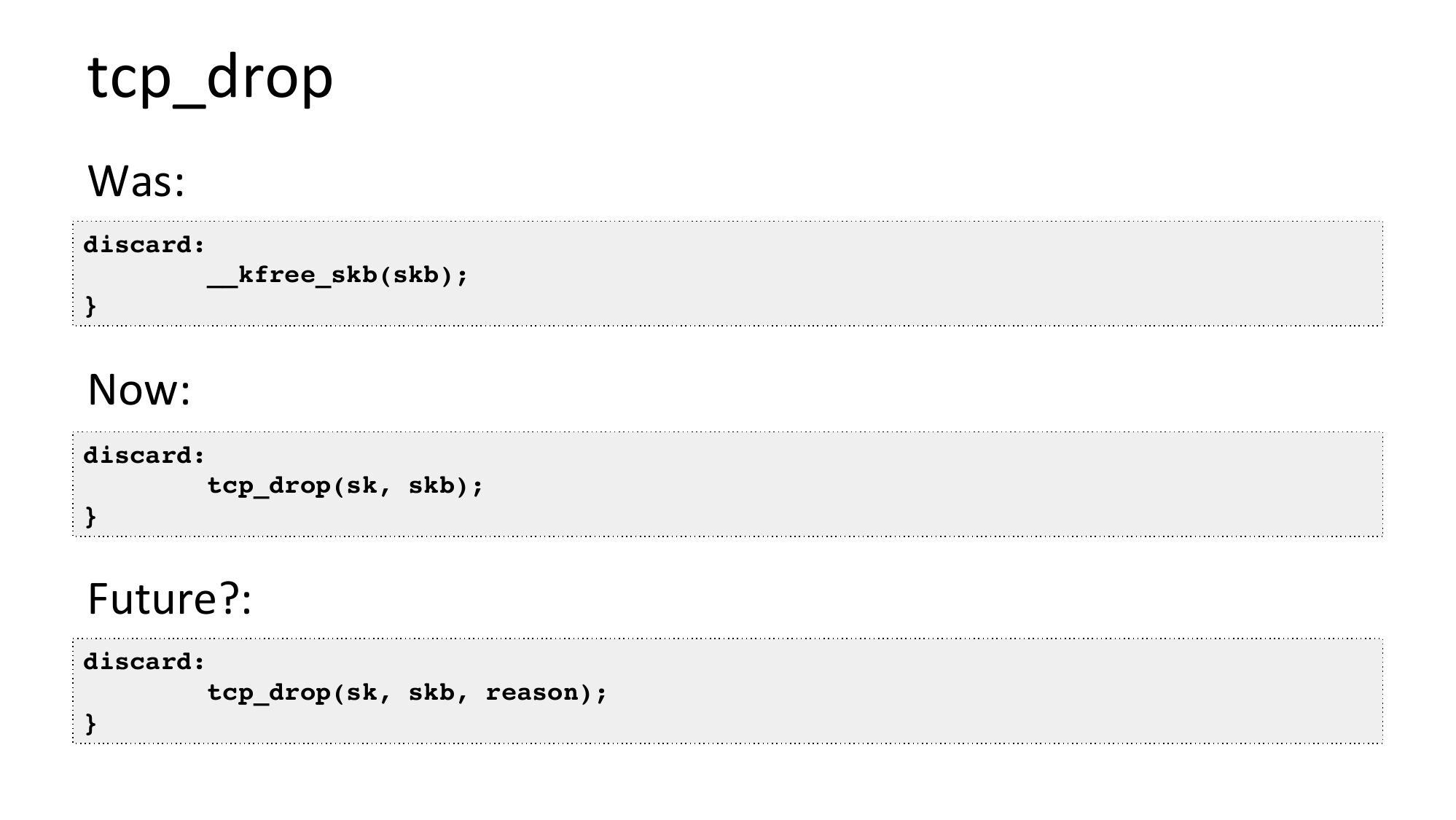Click the "reason" argument in the Future block
Viewport: 1456px width, 820px height.
(531, 692)
